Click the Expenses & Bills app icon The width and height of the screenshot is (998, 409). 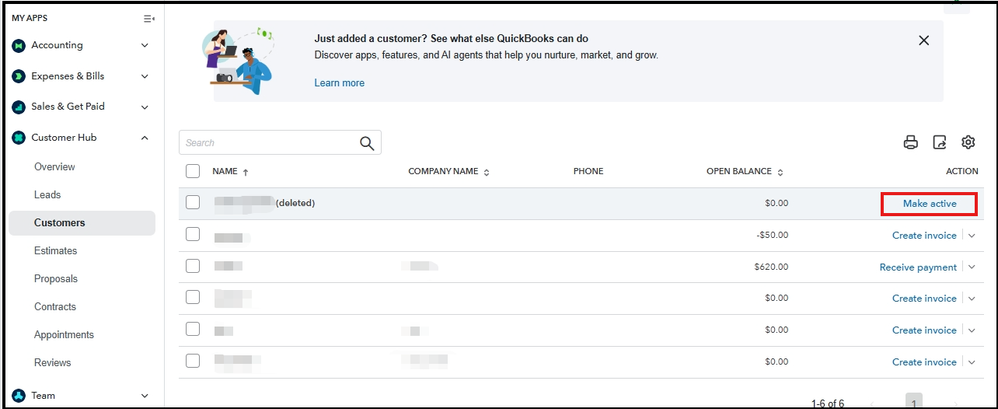click(18, 76)
